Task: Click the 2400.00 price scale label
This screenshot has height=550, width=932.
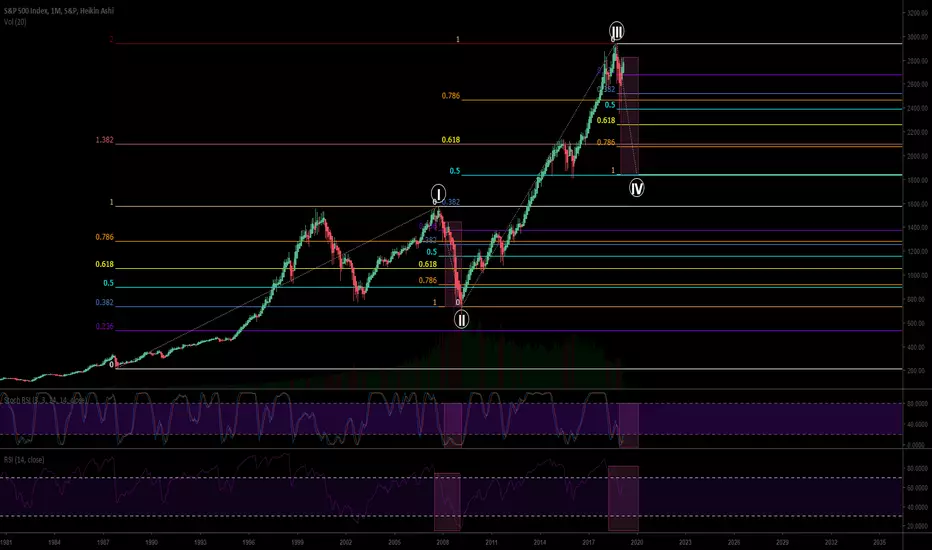Action: pyautogui.click(x=918, y=108)
